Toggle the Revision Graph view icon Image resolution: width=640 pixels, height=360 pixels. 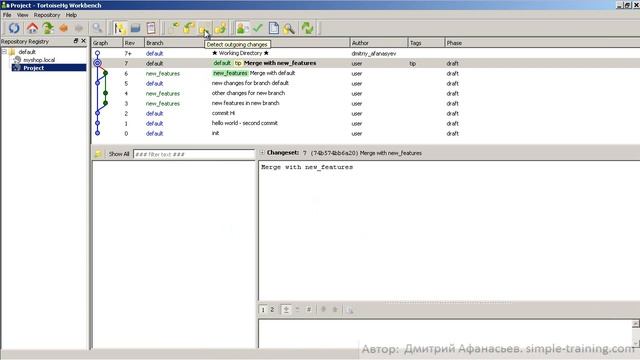point(120,28)
